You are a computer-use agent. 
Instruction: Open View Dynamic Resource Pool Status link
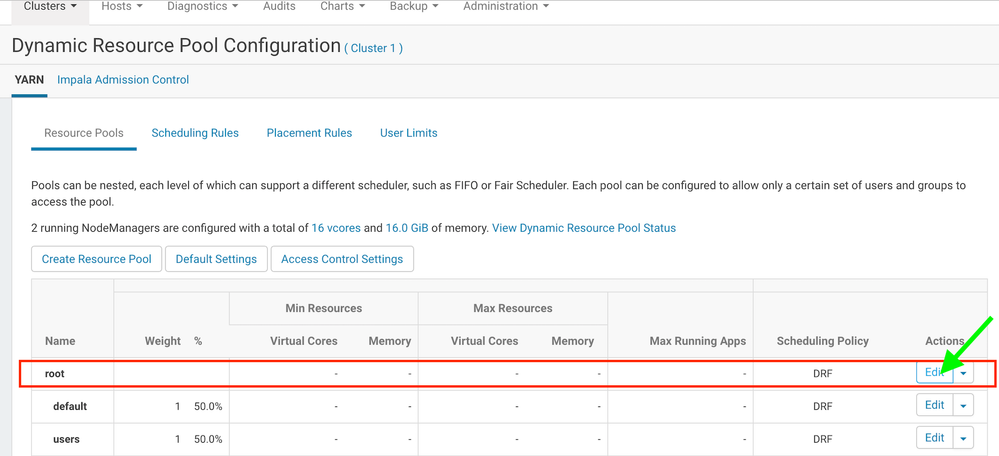pos(584,228)
